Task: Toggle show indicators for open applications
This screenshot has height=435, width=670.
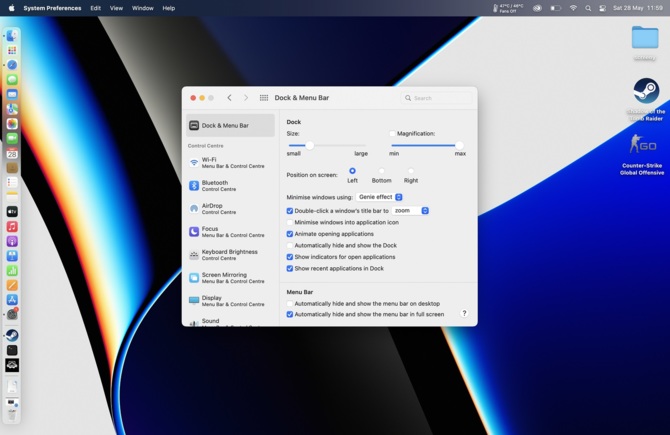Action: 290,257
